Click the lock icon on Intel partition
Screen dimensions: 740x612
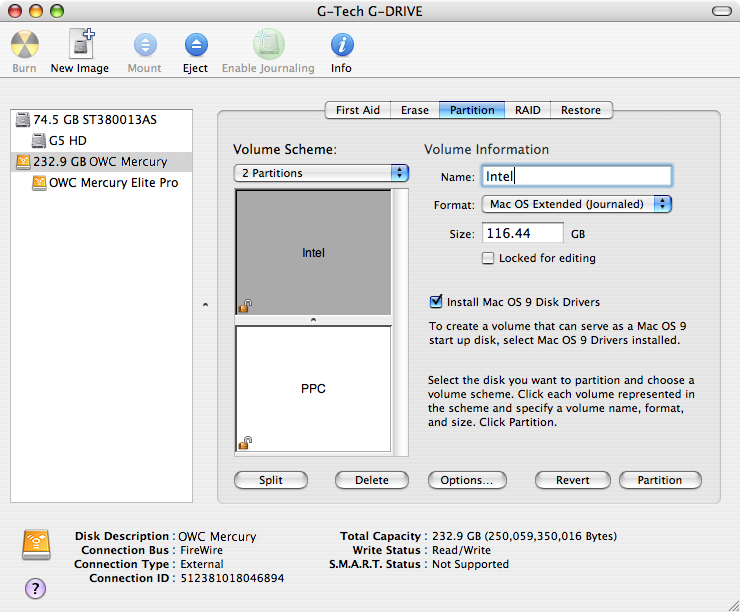(245, 306)
